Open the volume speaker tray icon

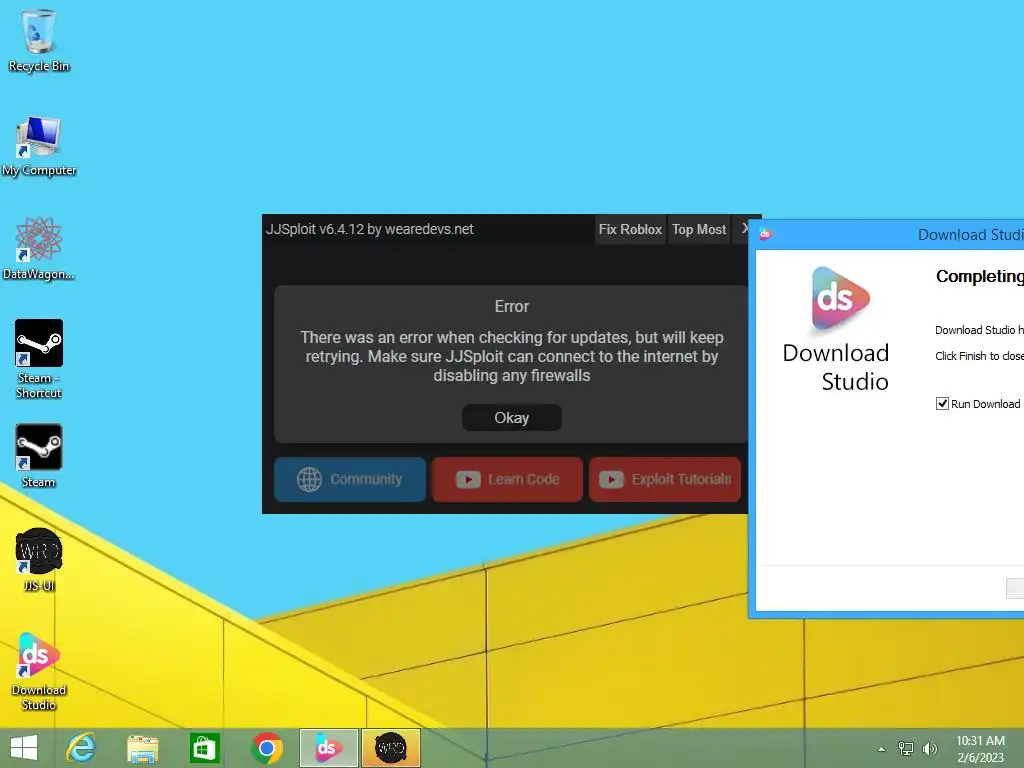[x=929, y=749]
